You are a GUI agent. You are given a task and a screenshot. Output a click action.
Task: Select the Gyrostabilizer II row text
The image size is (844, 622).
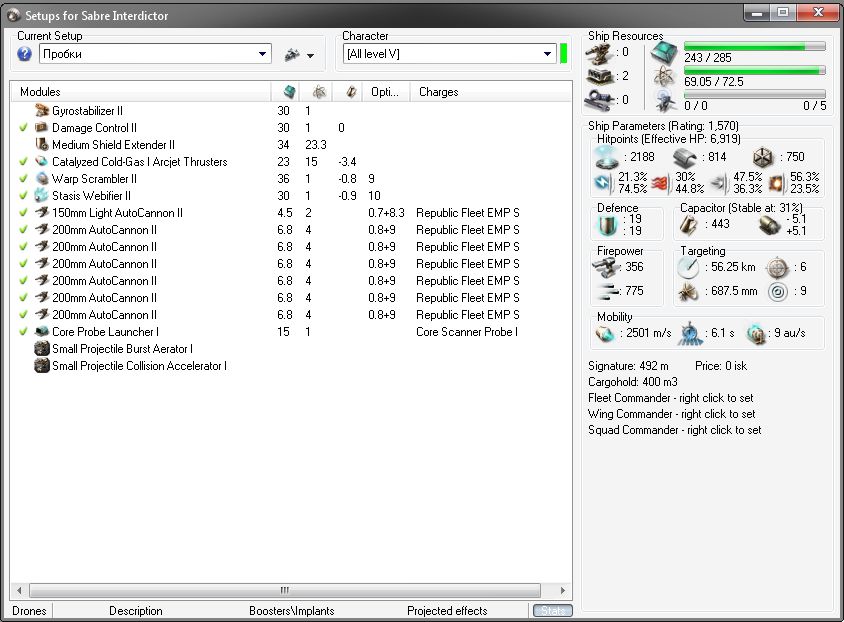point(87,111)
